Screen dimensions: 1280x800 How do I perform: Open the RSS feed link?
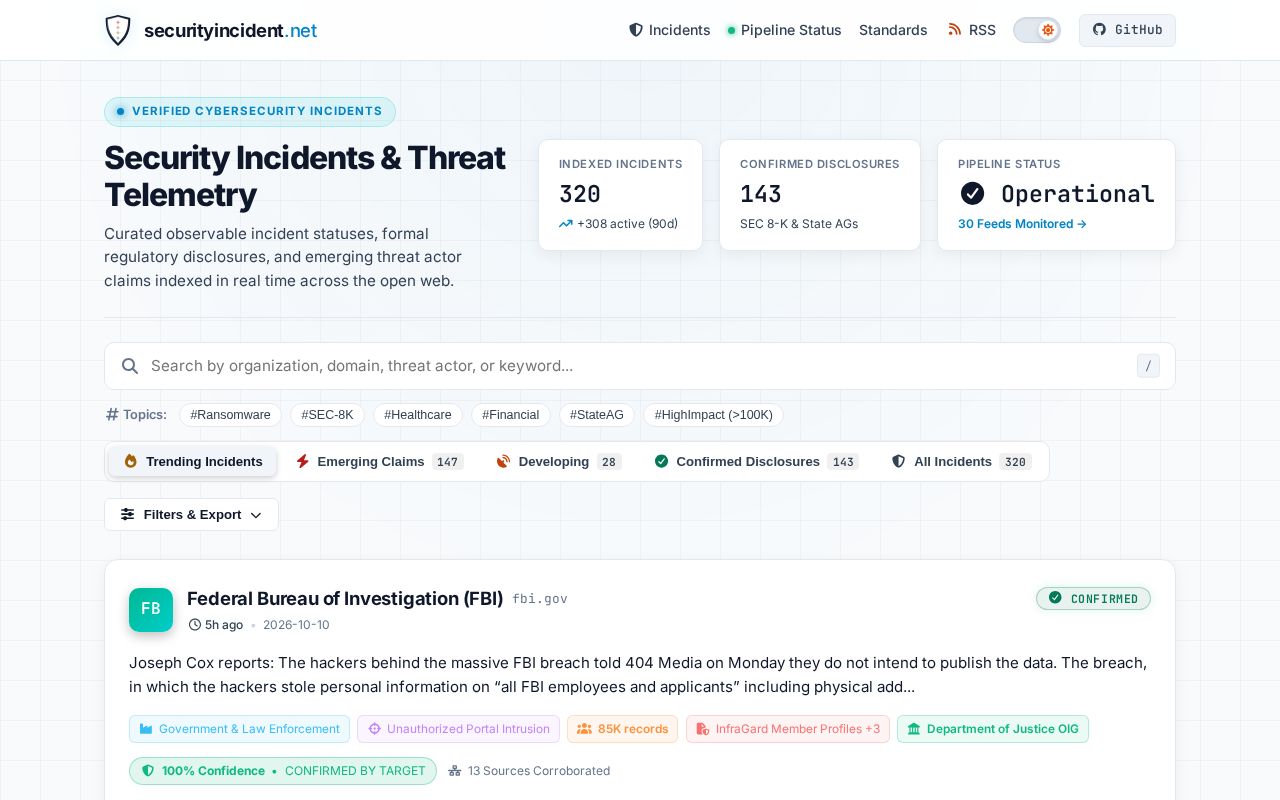point(972,30)
